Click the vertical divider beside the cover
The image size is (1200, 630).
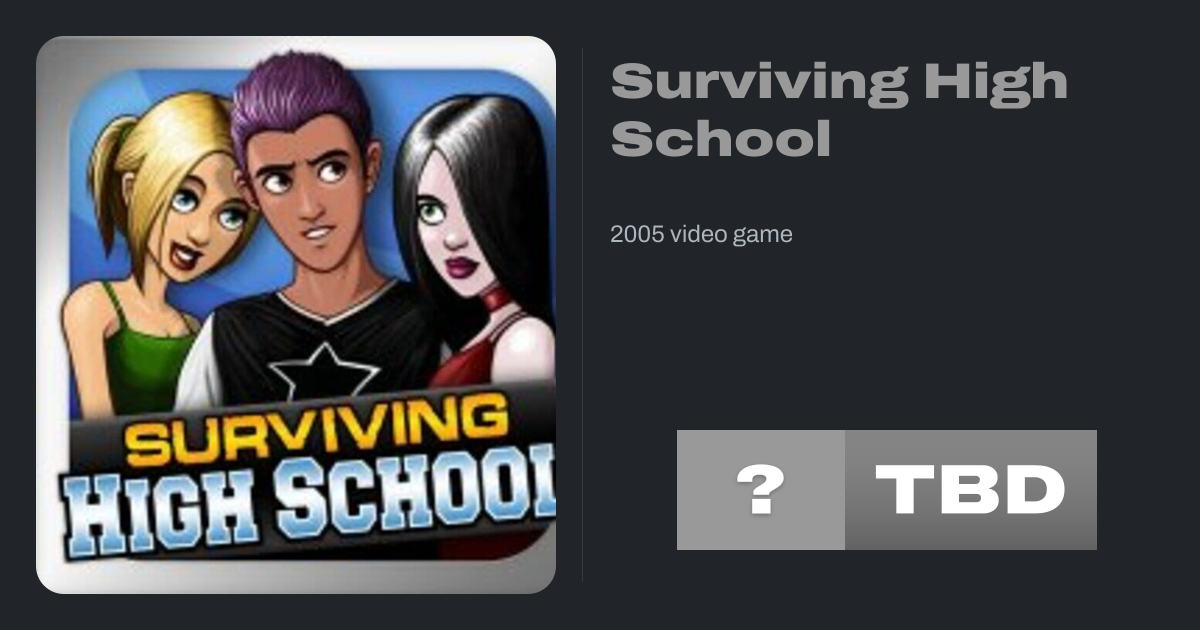point(583,314)
